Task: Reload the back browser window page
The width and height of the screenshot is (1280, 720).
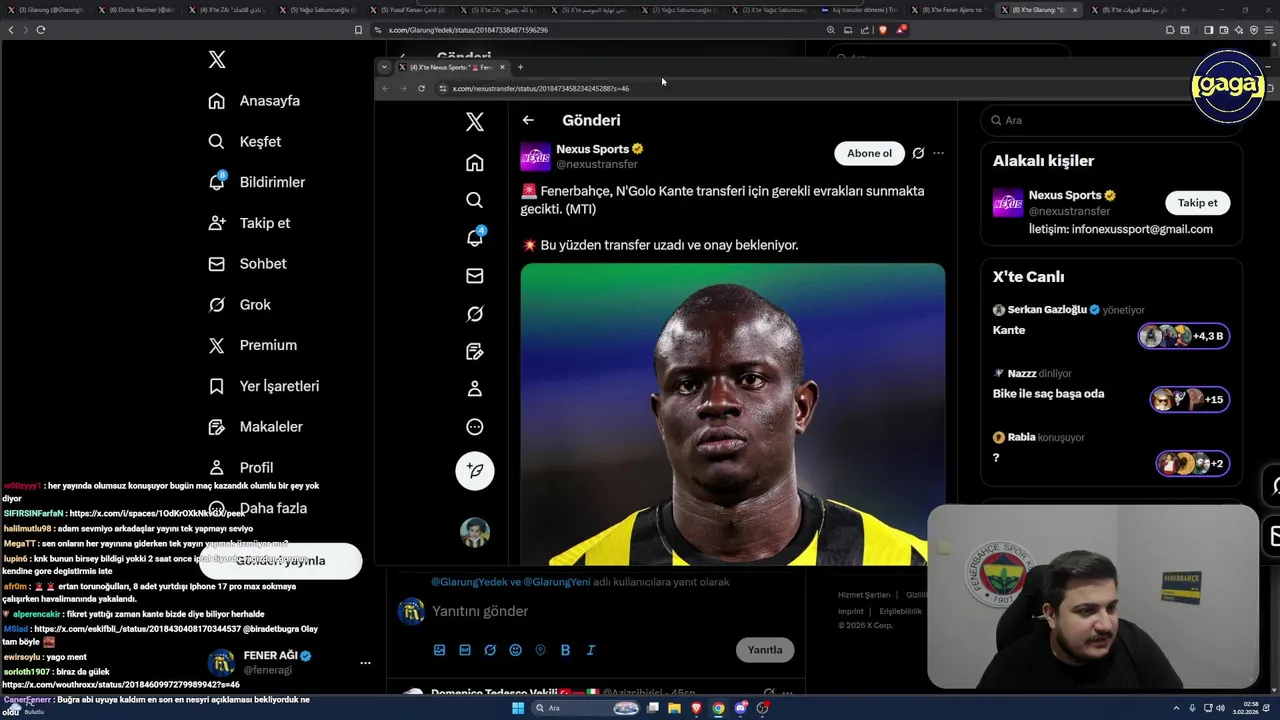Action: tap(41, 30)
